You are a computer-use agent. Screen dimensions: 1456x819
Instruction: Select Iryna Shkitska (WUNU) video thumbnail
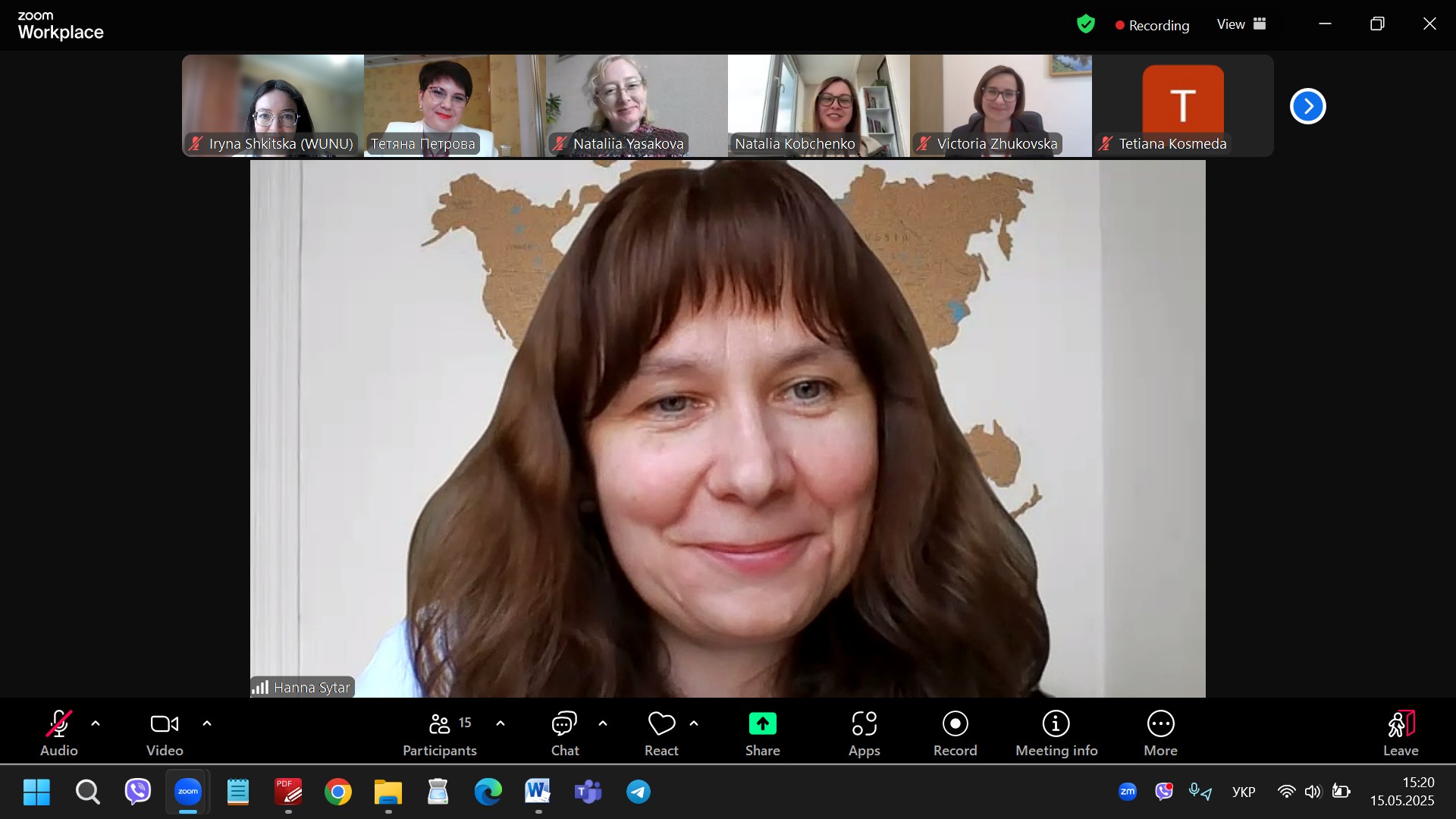[x=273, y=105]
